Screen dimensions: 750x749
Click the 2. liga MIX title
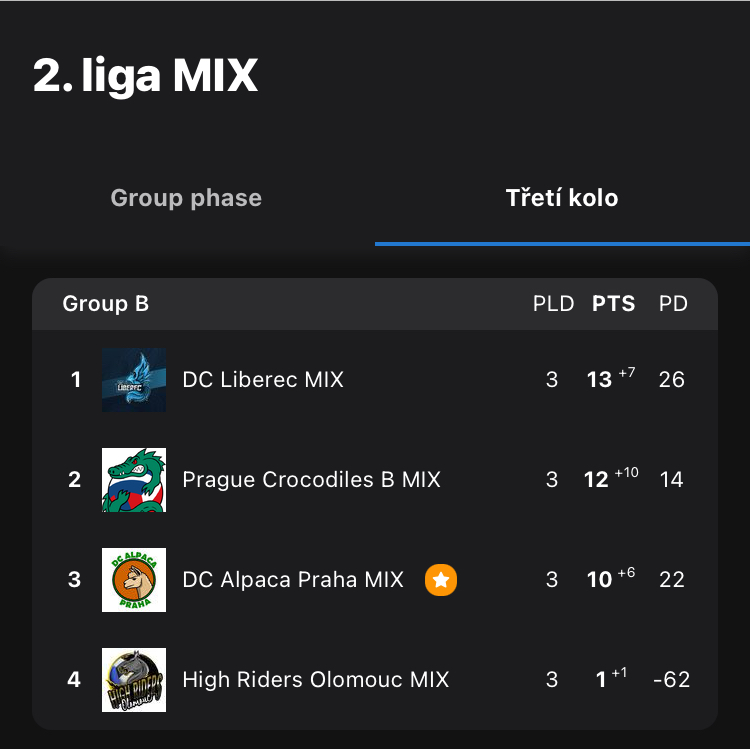[x=146, y=76]
